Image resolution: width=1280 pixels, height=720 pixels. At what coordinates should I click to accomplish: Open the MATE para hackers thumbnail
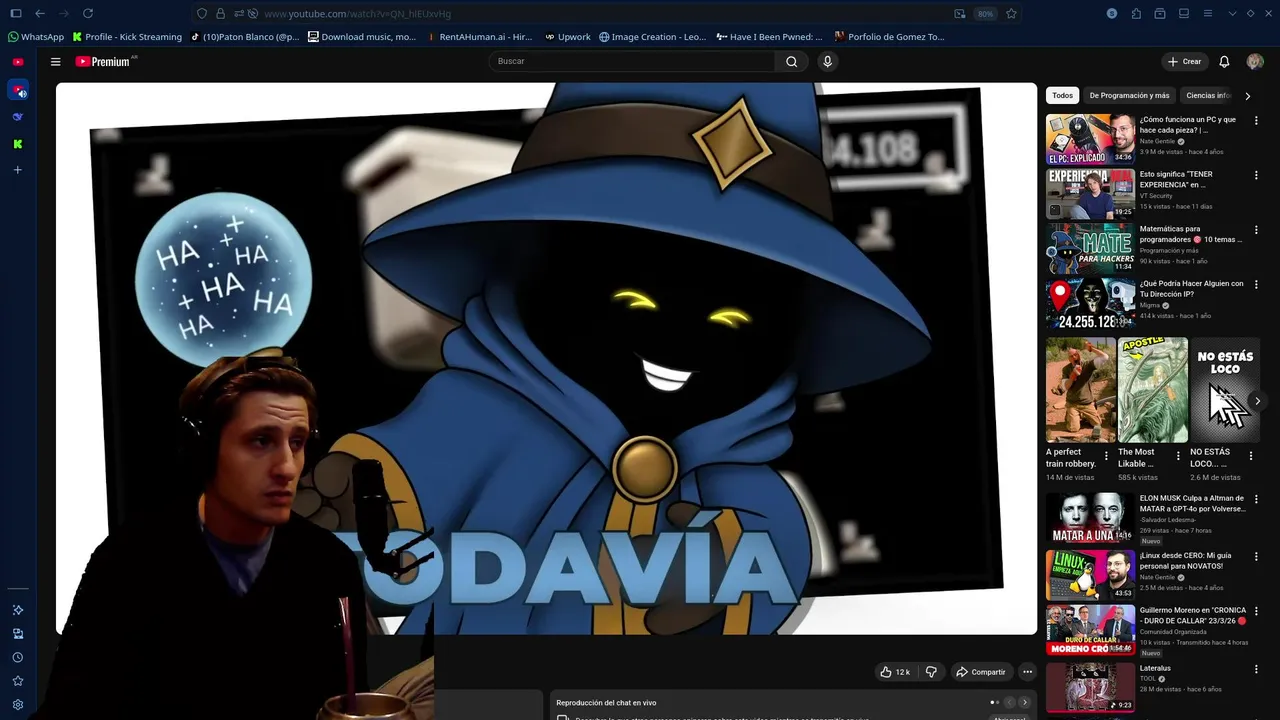point(1090,248)
